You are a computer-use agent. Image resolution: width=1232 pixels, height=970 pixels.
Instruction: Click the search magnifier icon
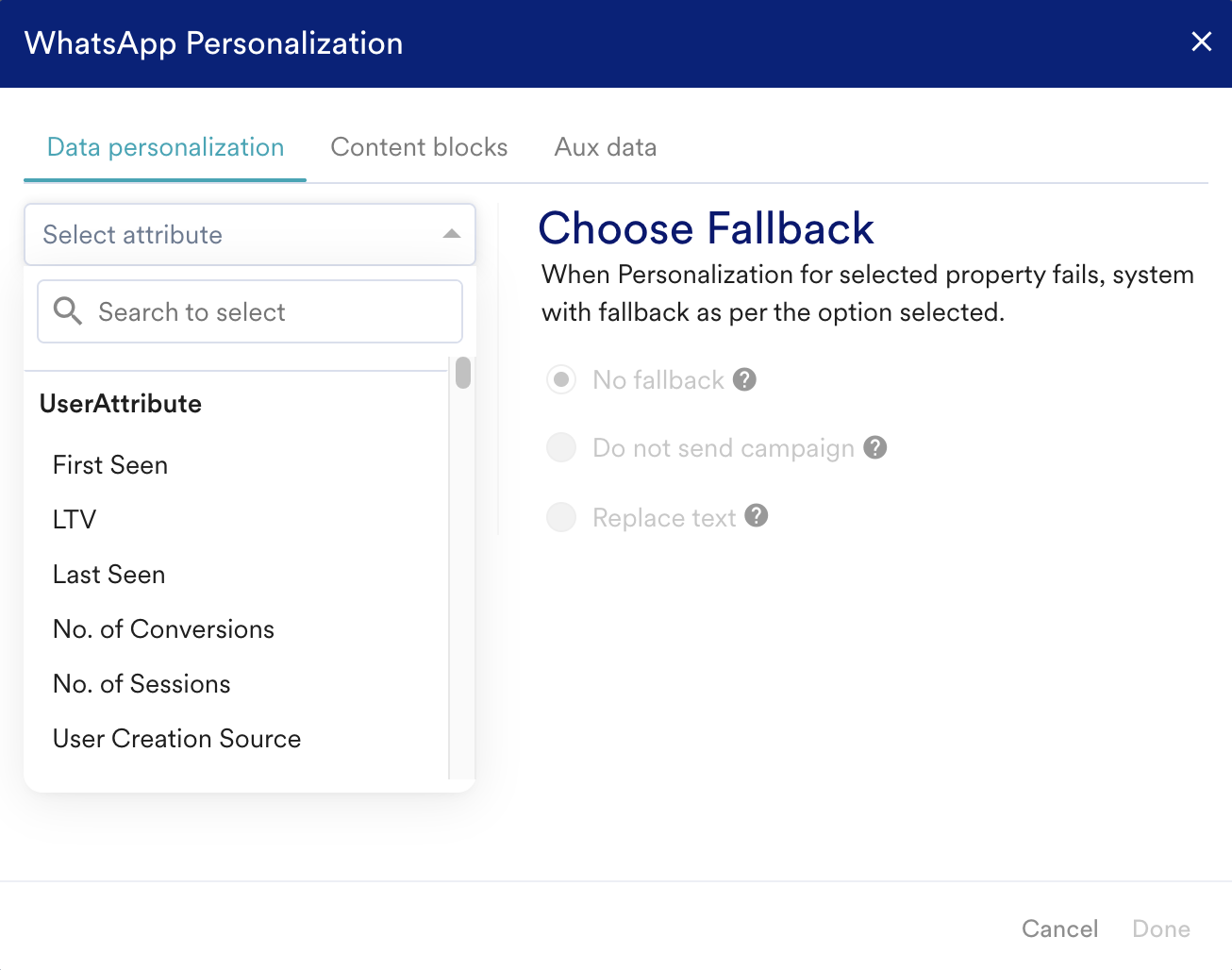click(67, 310)
